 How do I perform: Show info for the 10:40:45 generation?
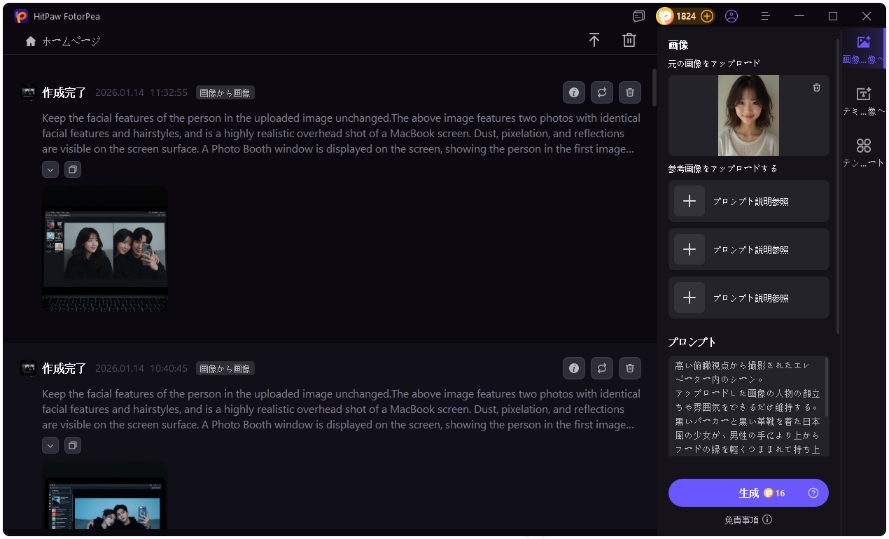[x=574, y=368]
